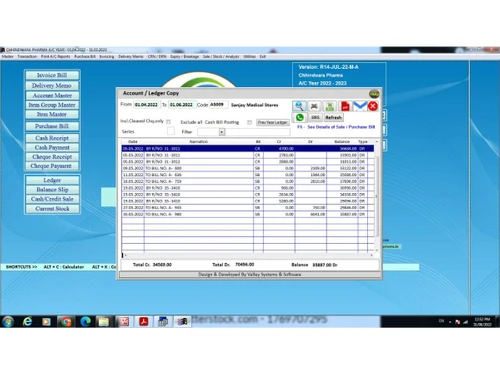Image resolution: width=500 pixels, height=375 pixels.
Task: Open Item Group Master from sidebar
Action: tap(52, 105)
